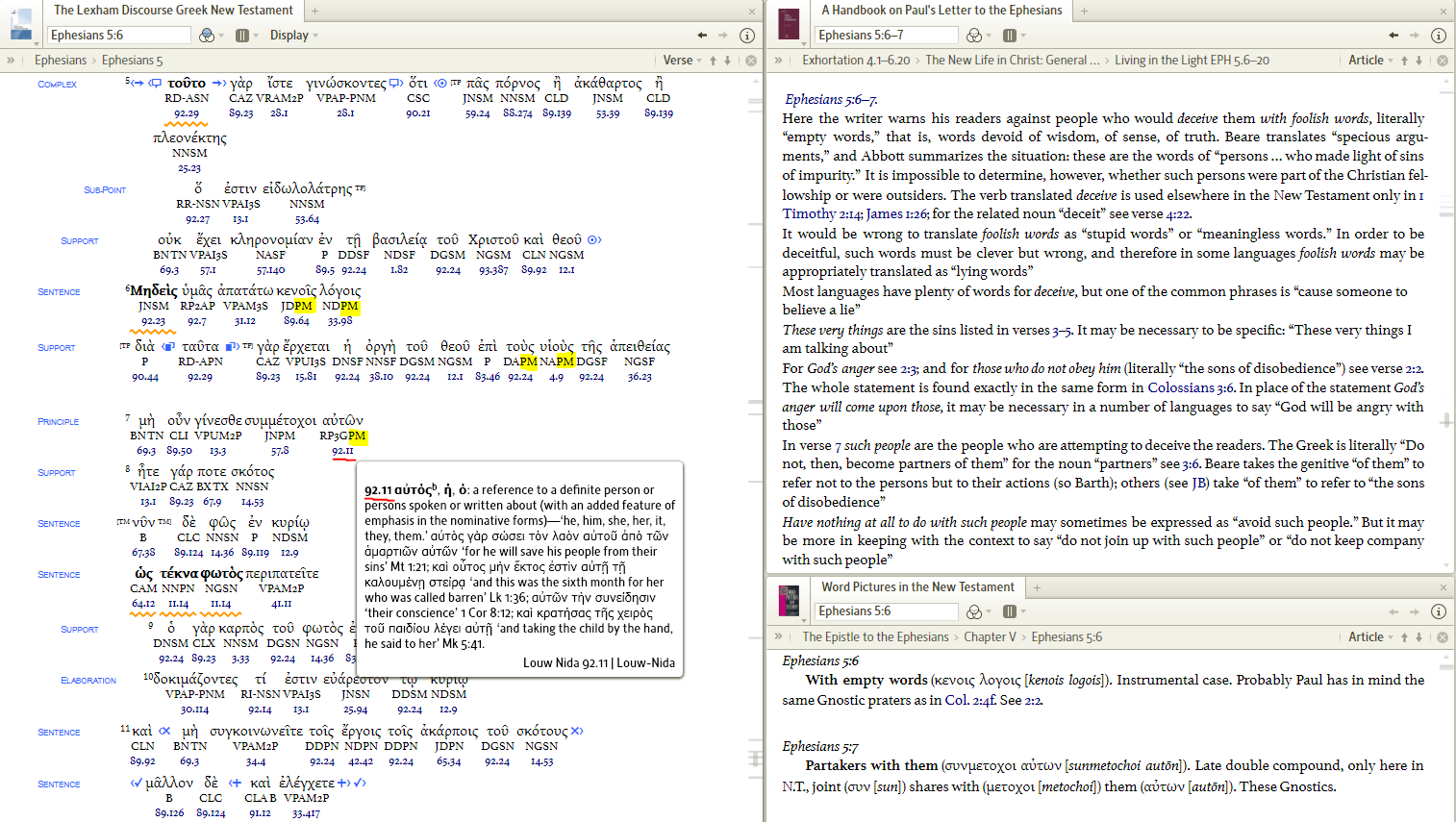Viewport: 1456px width, 822px height.
Task: Add new tab beside Lexham Discourse tab
Action: [x=314, y=11]
